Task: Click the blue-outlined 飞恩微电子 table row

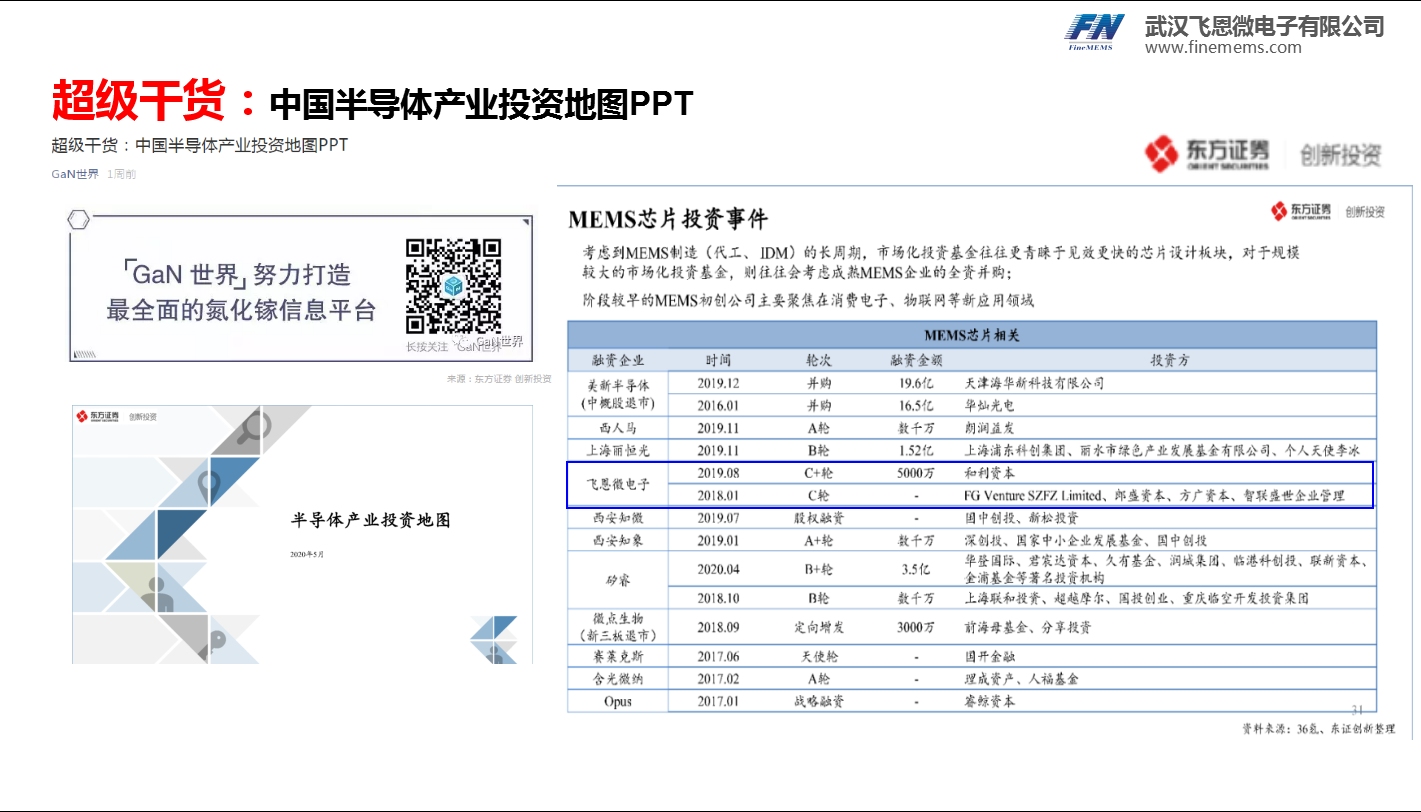Action: pos(970,485)
